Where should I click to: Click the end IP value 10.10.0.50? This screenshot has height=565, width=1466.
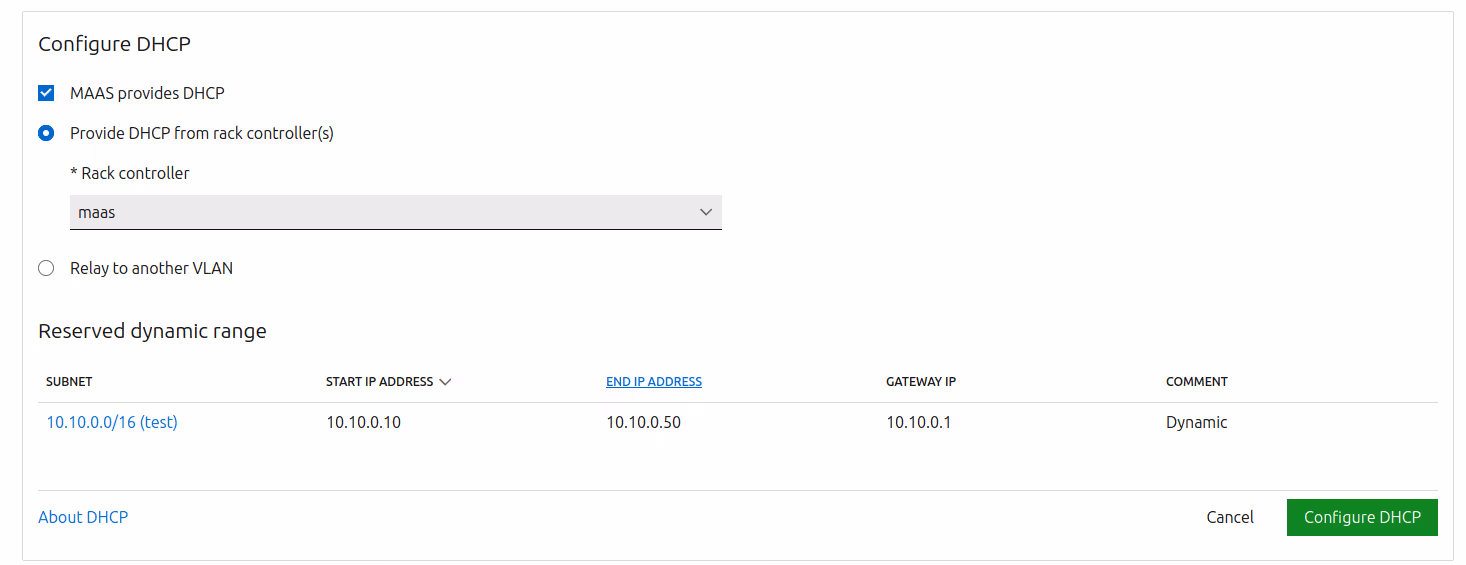coord(643,422)
